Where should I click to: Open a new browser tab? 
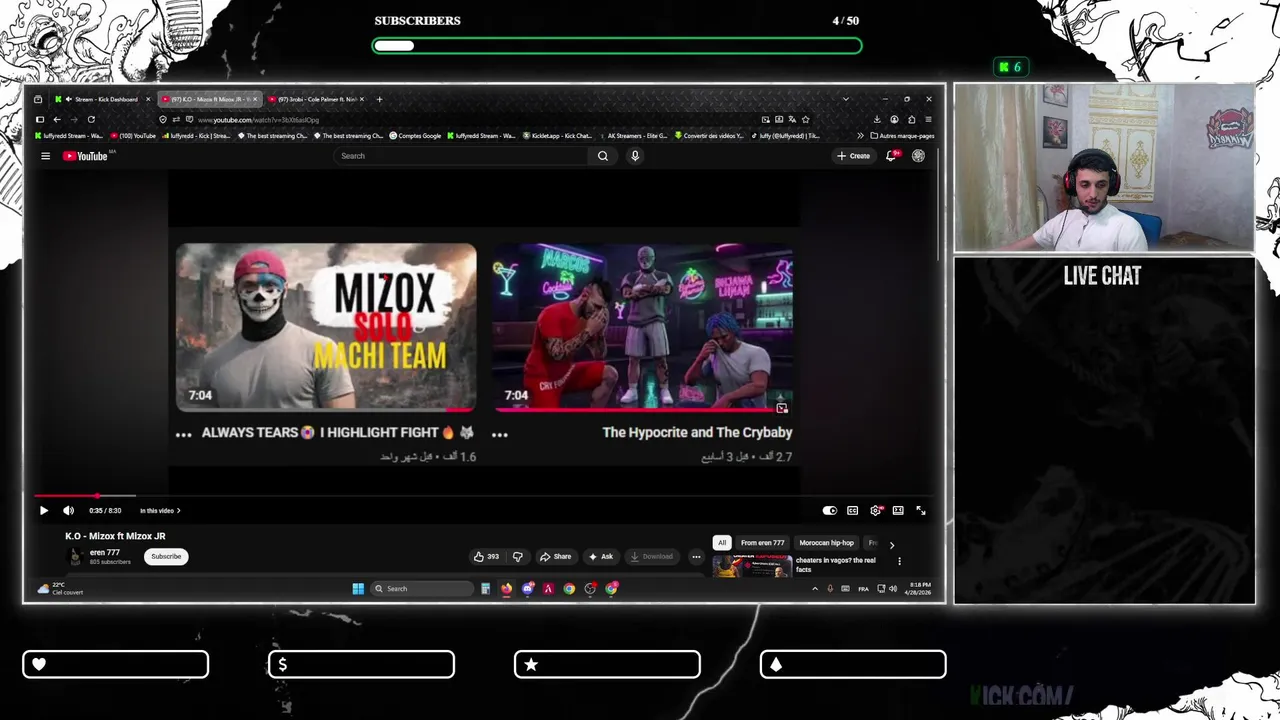click(x=379, y=99)
